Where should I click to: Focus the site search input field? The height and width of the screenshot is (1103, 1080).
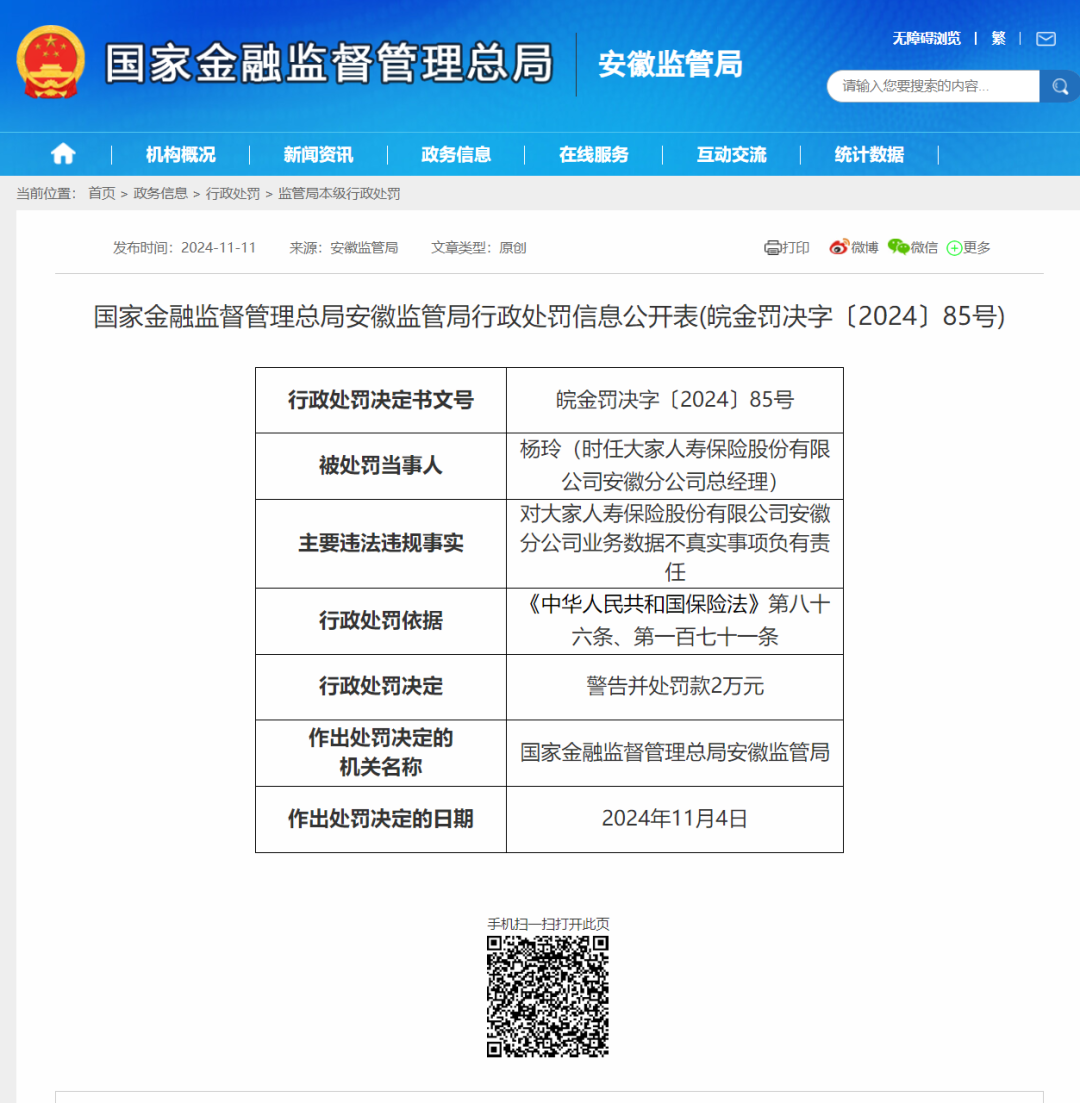tap(933, 86)
